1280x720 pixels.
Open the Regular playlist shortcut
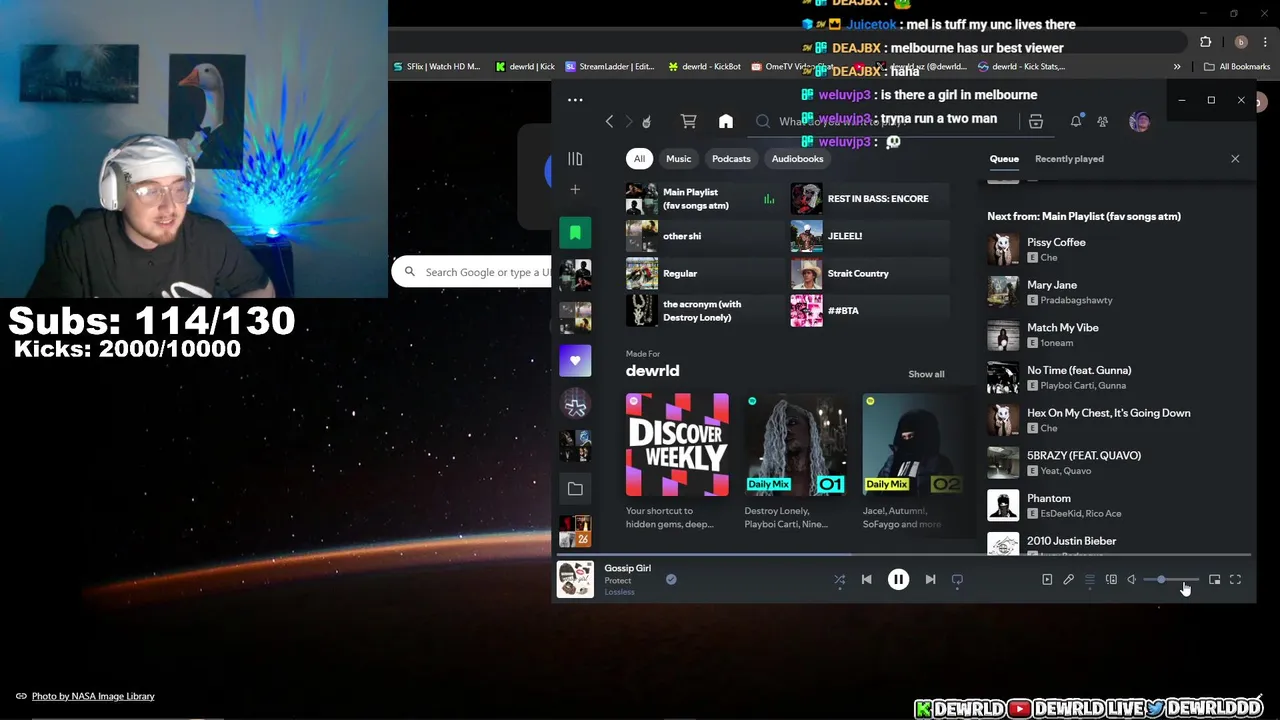click(704, 273)
